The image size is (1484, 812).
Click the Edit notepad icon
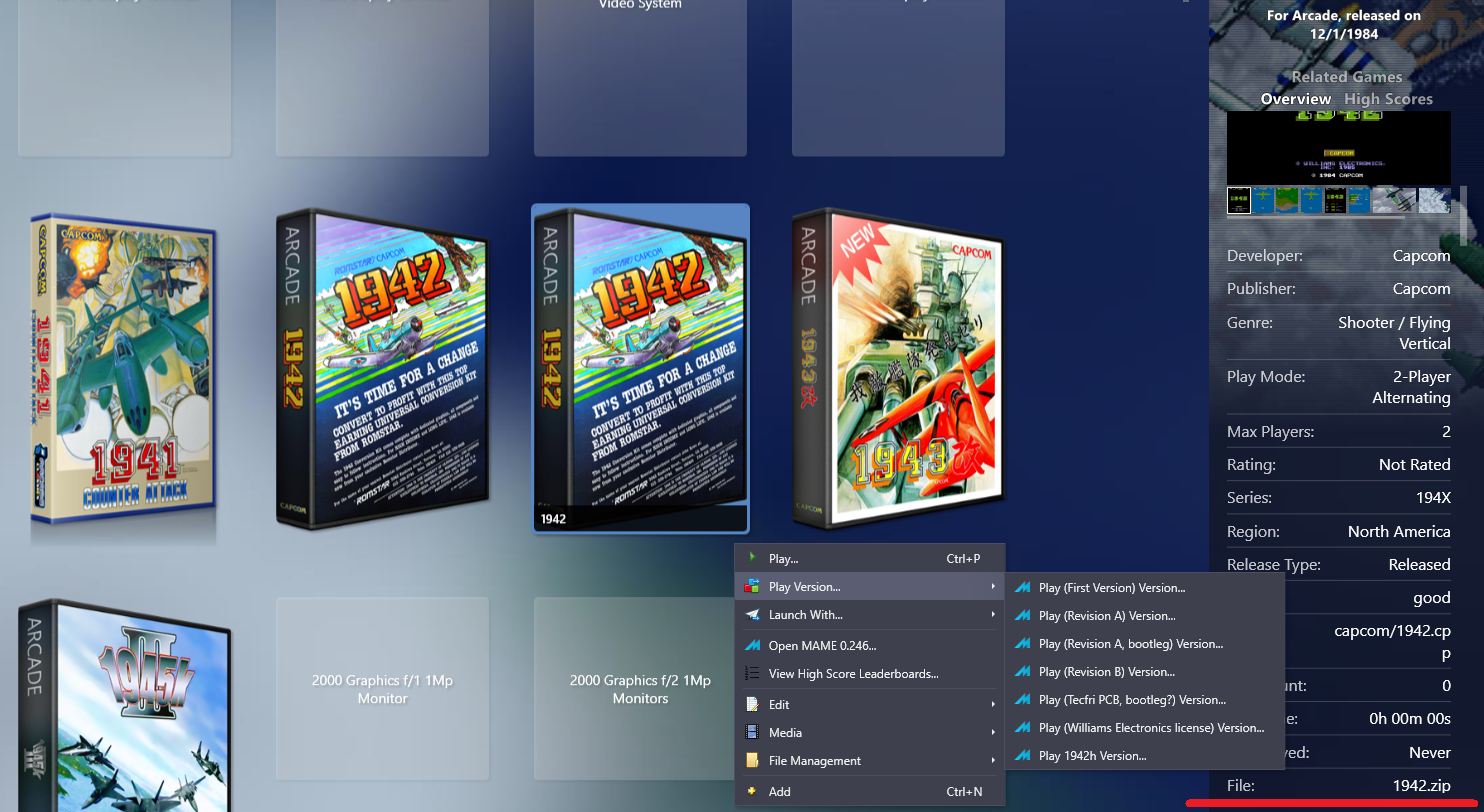752,705
